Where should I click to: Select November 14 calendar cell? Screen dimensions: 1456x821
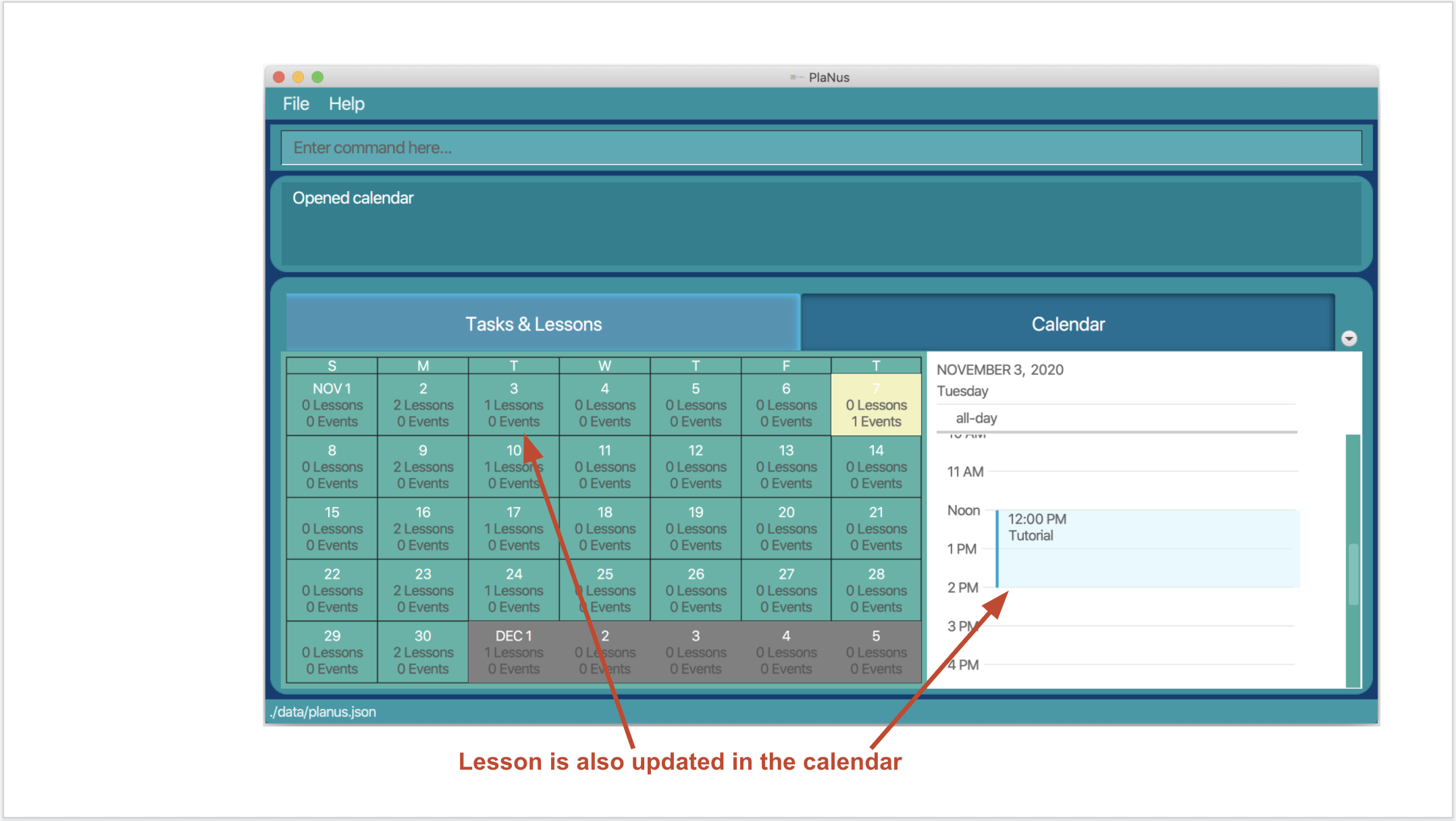click(x=877, y=467)
